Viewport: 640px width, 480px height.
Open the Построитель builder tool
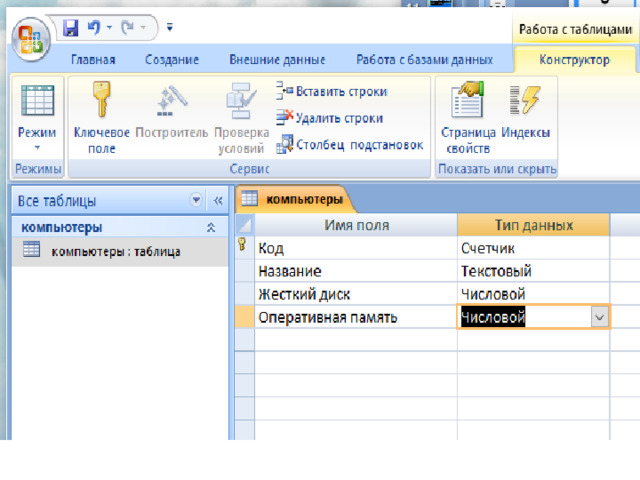pyautogui.click(x=171, y=110)
